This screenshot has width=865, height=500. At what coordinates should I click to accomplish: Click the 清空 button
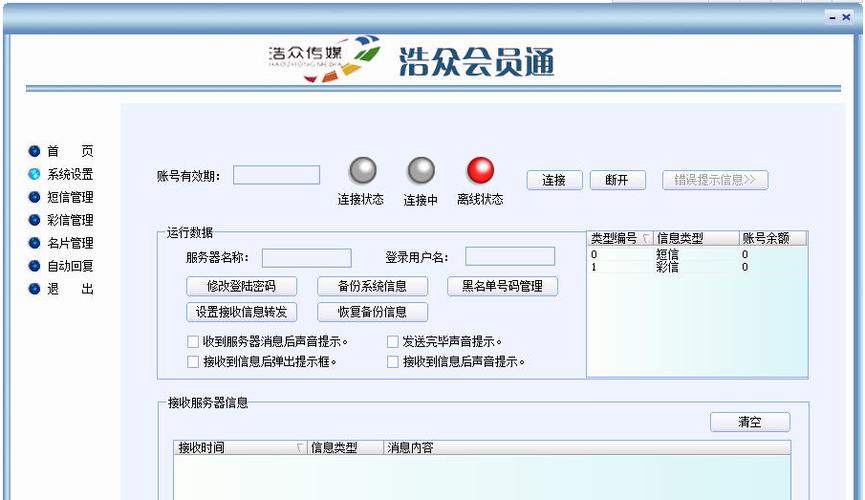750,422
